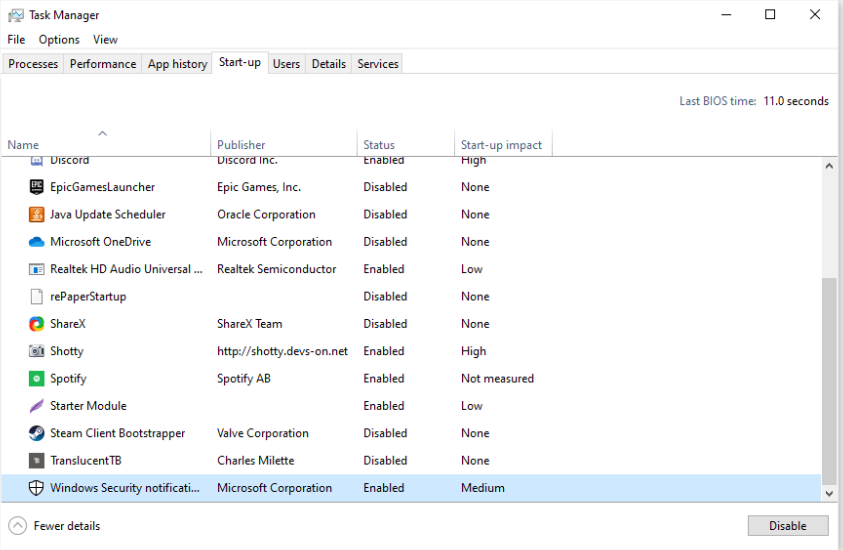The height and width of the screenshot is (550, 843).
Task: Click the Spotify AB publisher cell
Action: pyautogui.click(x=244, y=378)
